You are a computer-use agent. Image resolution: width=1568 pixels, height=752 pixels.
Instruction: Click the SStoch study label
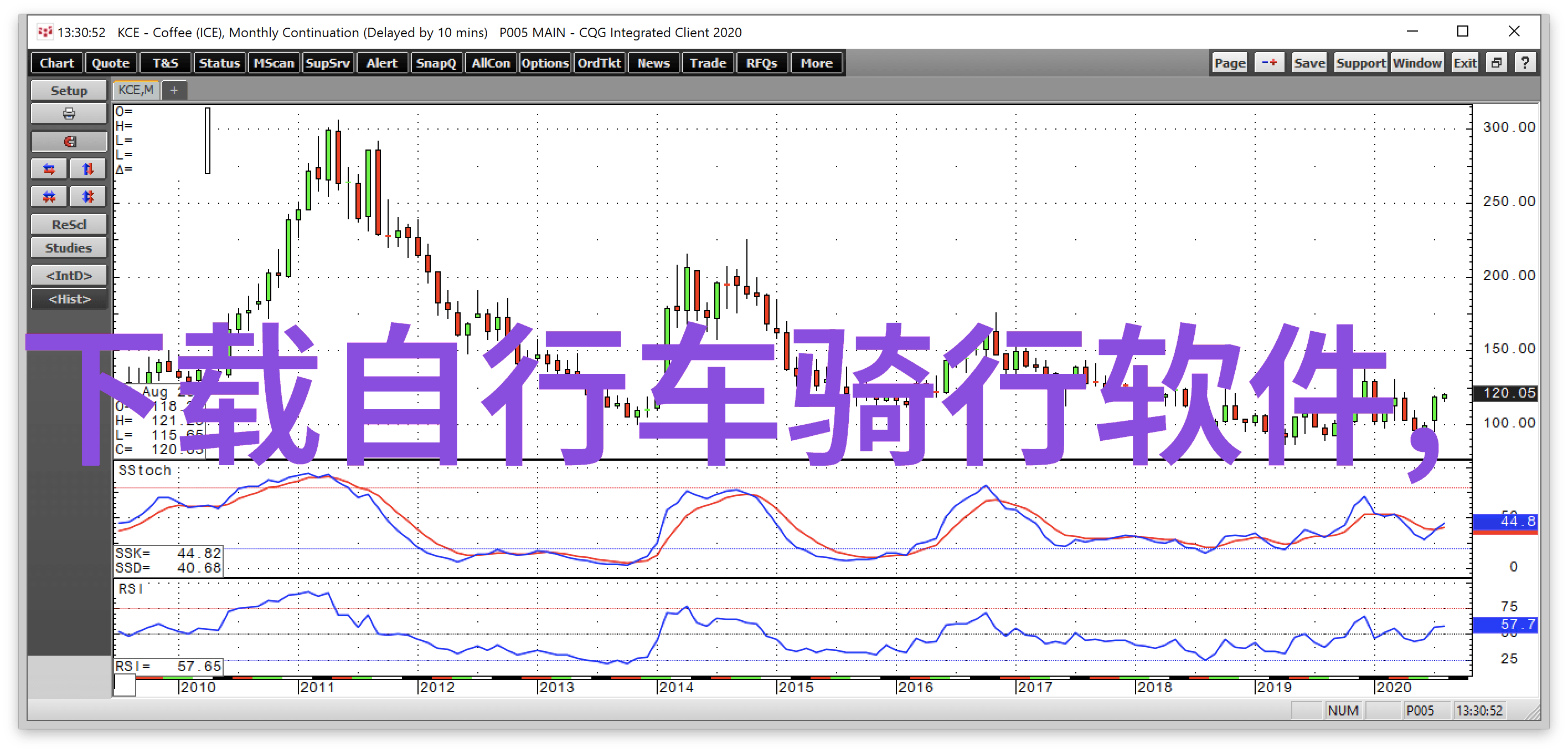145,470
